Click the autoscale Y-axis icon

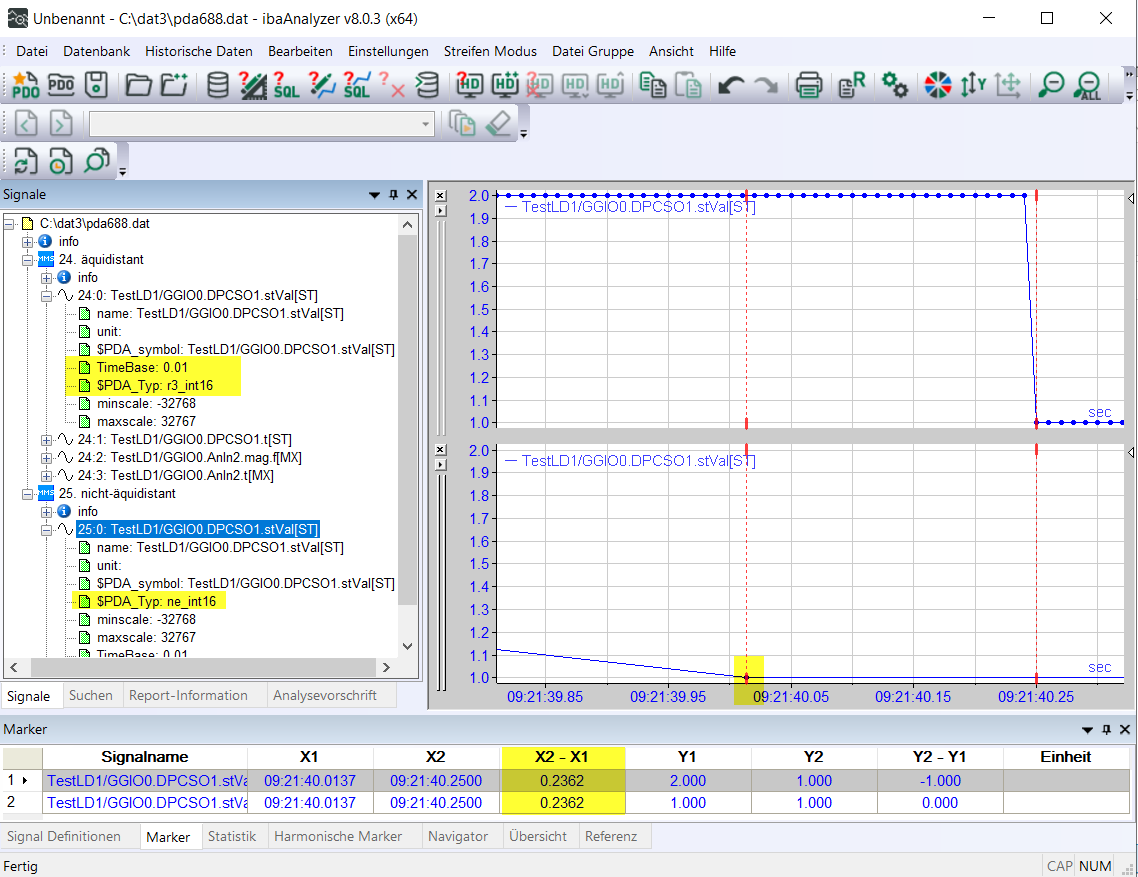(972, 85)
